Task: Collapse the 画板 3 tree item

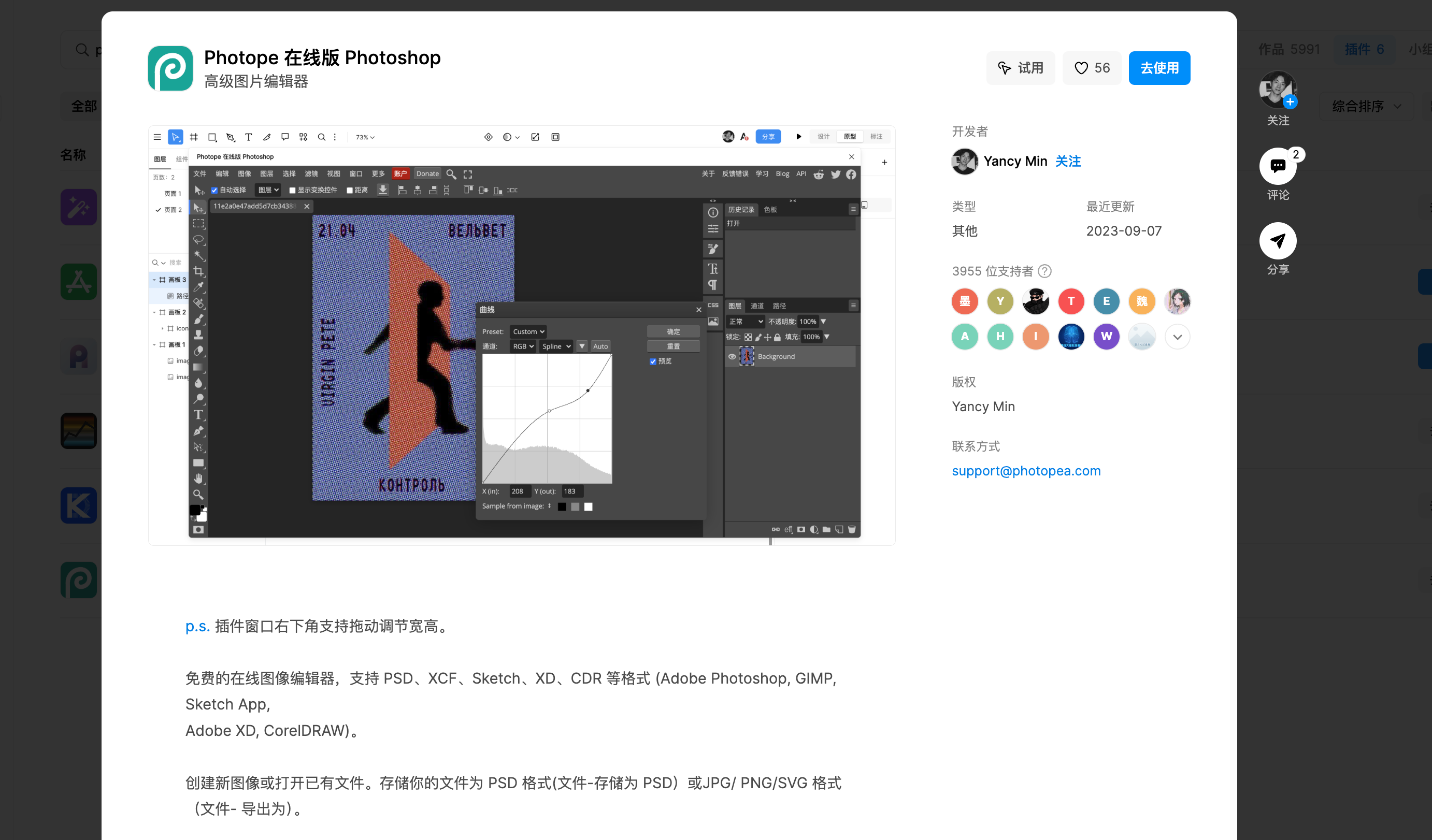Action: click(x=154, y=280)
